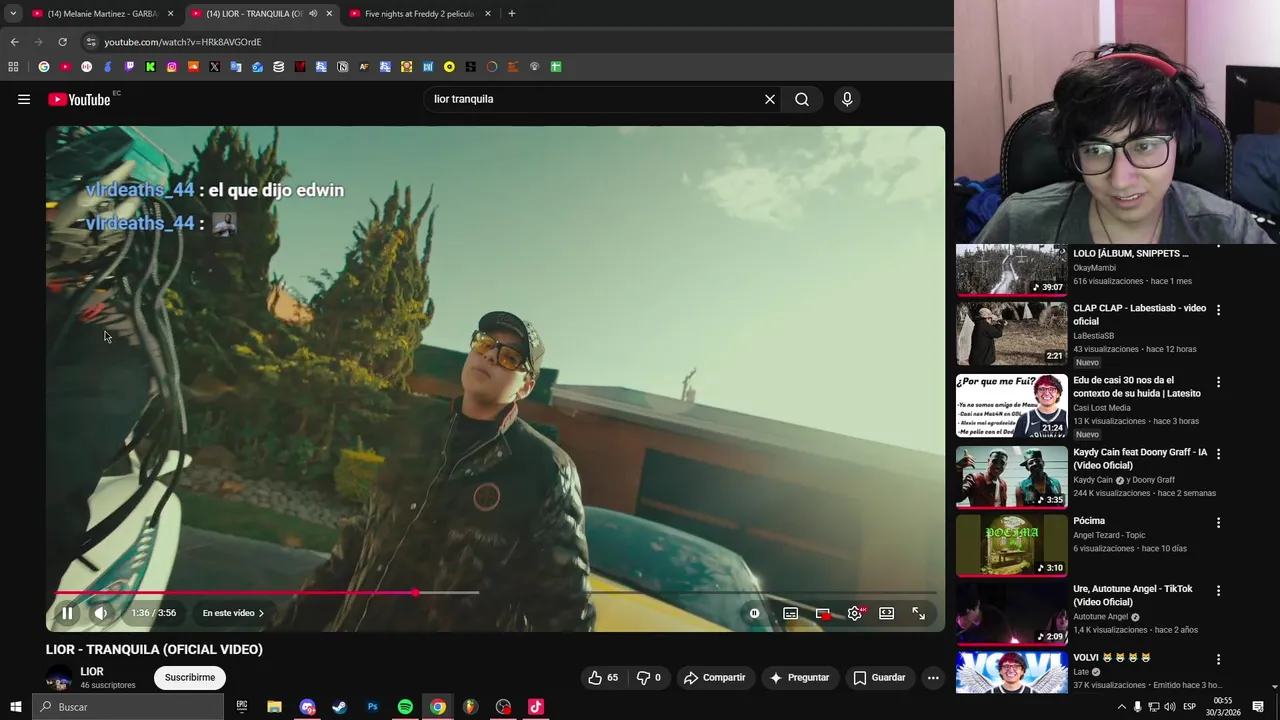
Task: Reload the page
Action: (x=62, y=42)
